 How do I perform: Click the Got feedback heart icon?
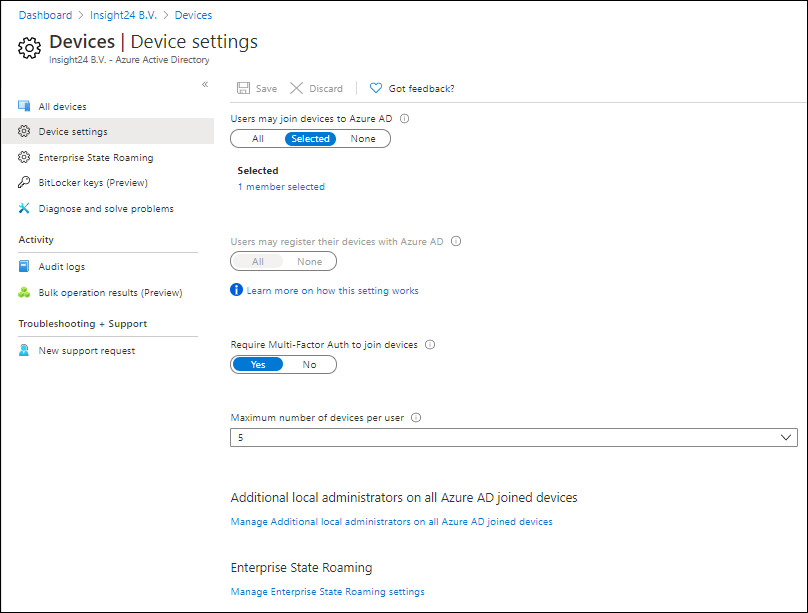click(x=376, y=88)
